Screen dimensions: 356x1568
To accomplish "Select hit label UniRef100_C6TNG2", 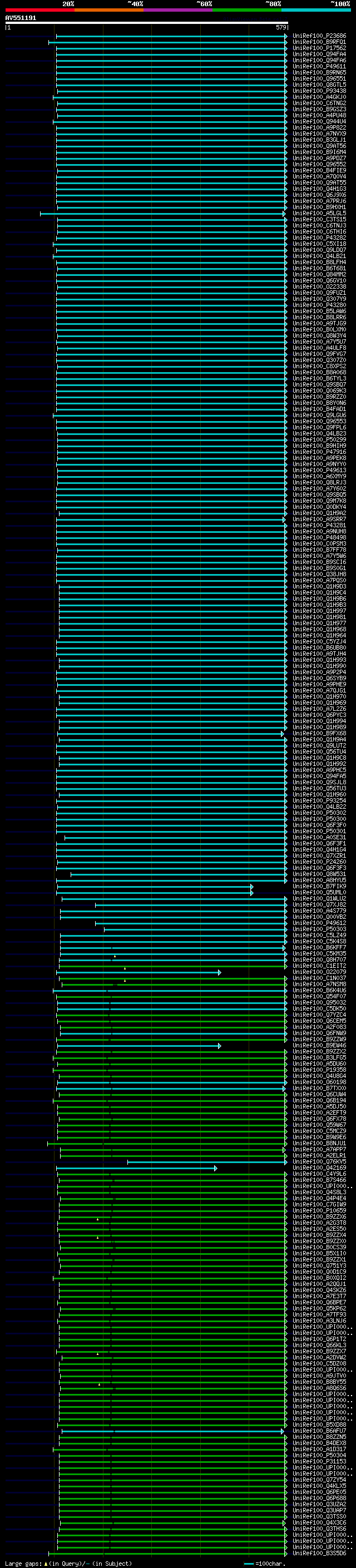I will coord(319,103).
